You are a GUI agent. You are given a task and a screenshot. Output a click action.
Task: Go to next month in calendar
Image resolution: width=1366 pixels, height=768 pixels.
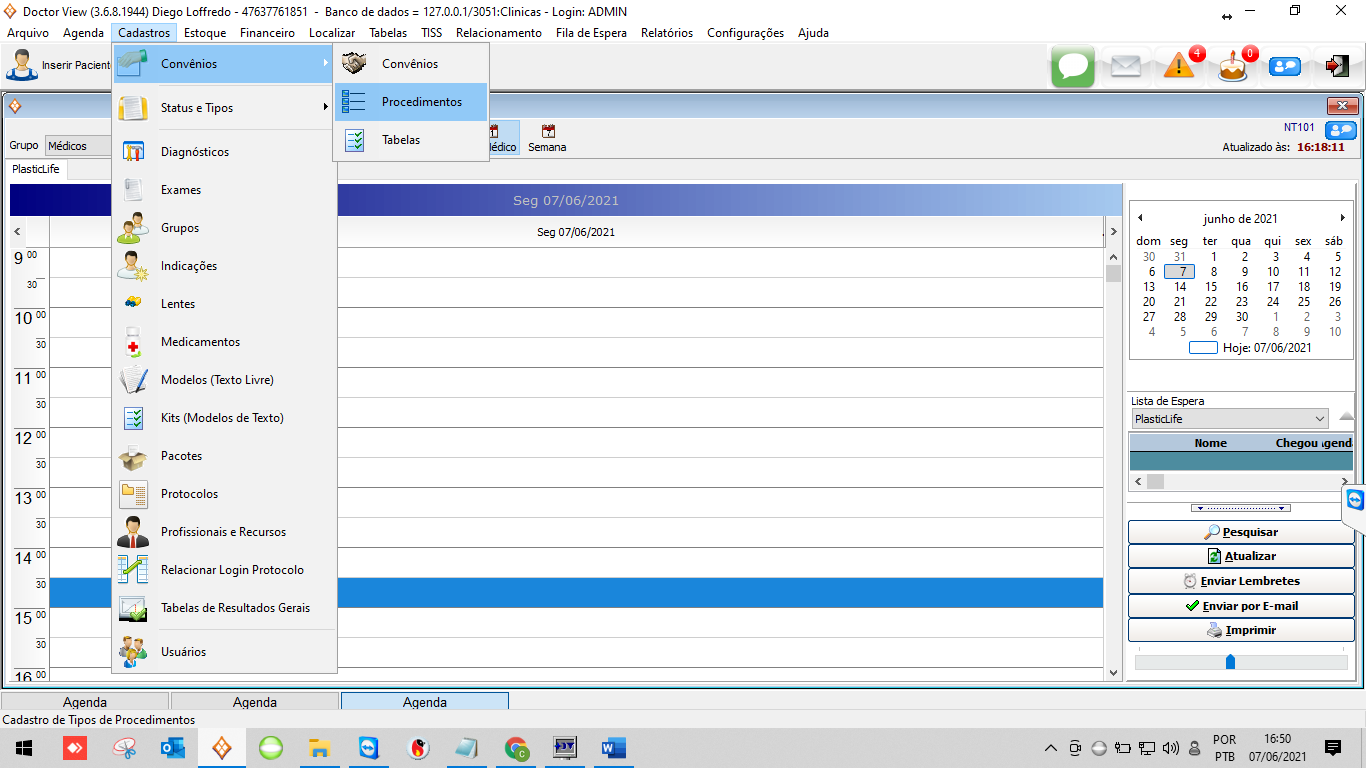click(x=1342, y=218)
